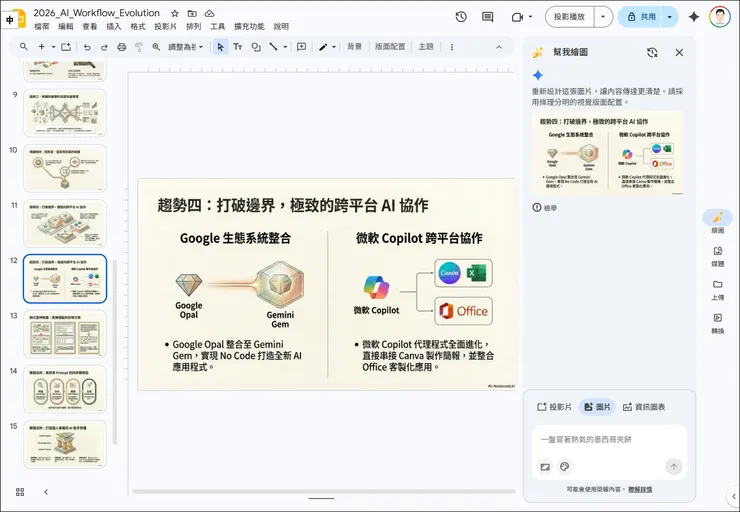The height and width of the screenshot is (512, 740).
Task: Open the shape insert tool
Action: pyautogui.click(x=256, y=47)
